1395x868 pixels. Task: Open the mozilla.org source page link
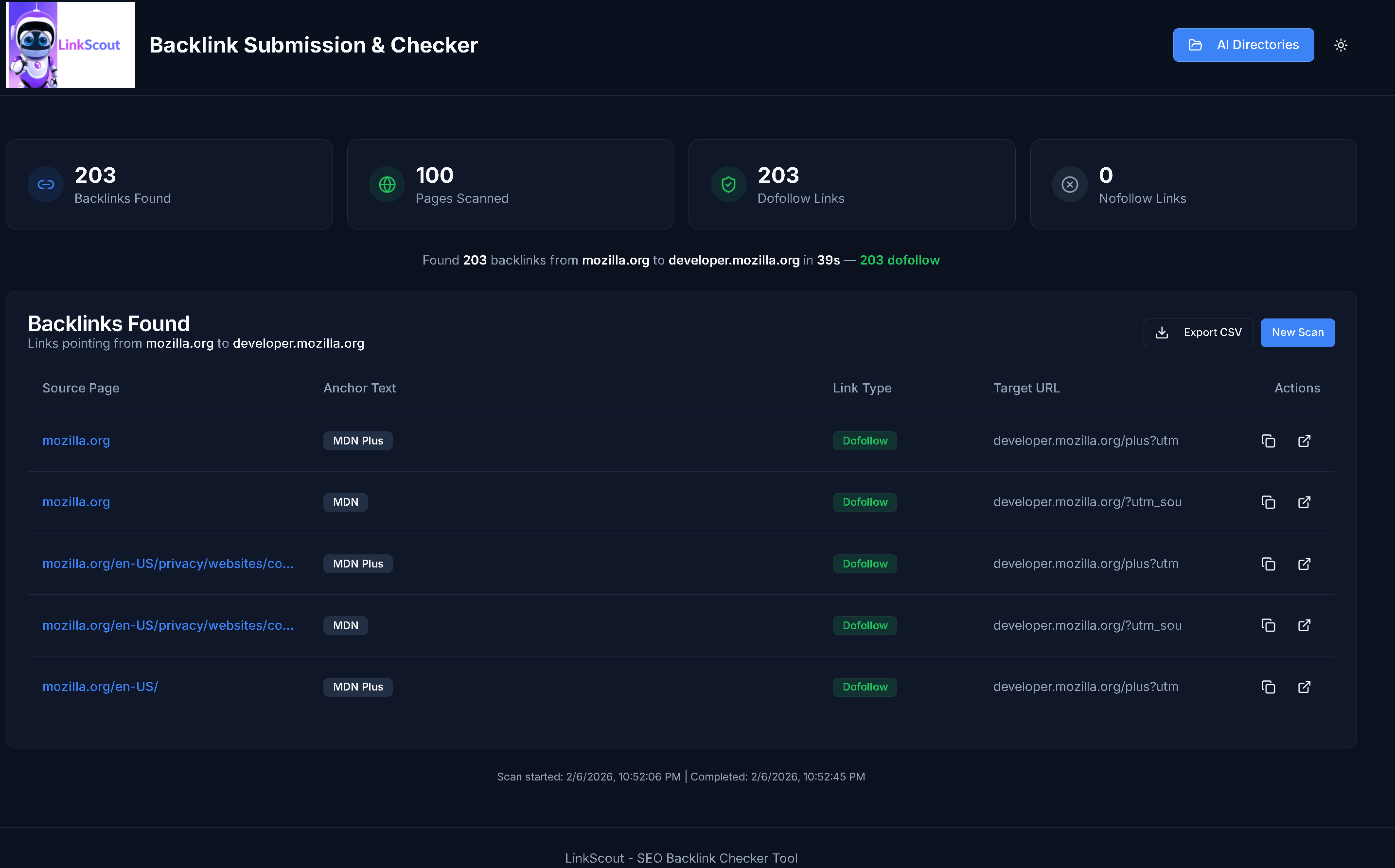pyautogui.click(x=76, y=440)
